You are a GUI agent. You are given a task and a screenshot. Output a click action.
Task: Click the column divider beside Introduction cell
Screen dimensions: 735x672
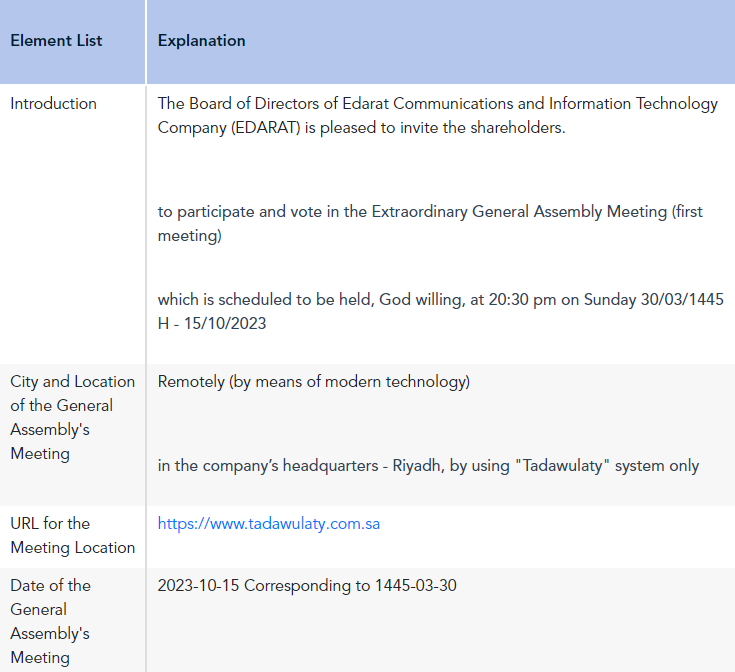(146, 224)
